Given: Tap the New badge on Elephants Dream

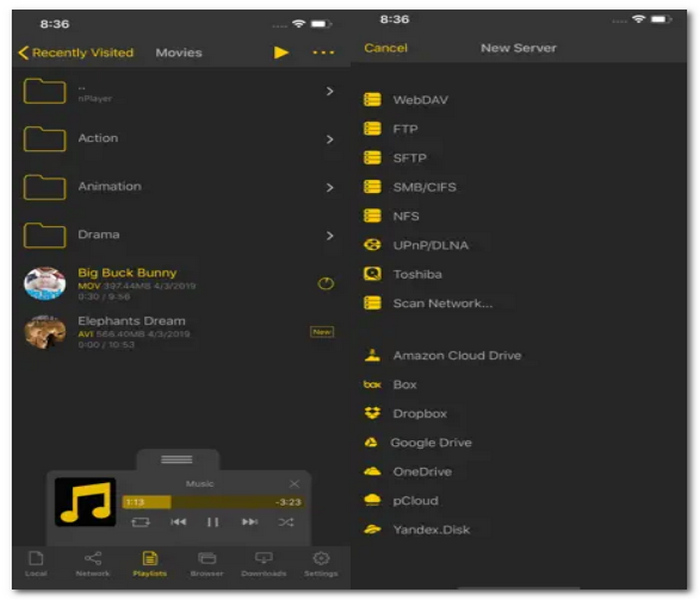Looking at the screenshot, I should click(322, 332).
